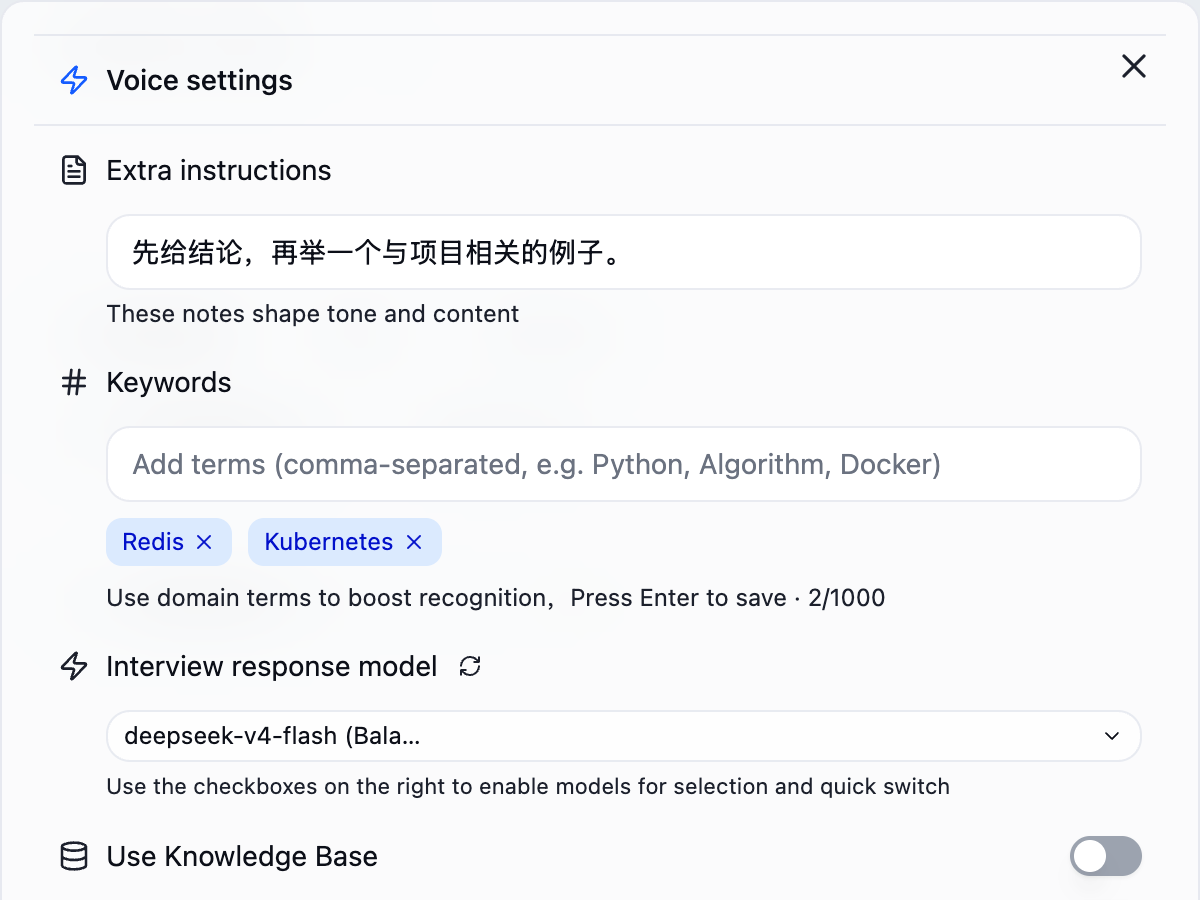Close the Voice settings panel

[x=1133, y=66]
